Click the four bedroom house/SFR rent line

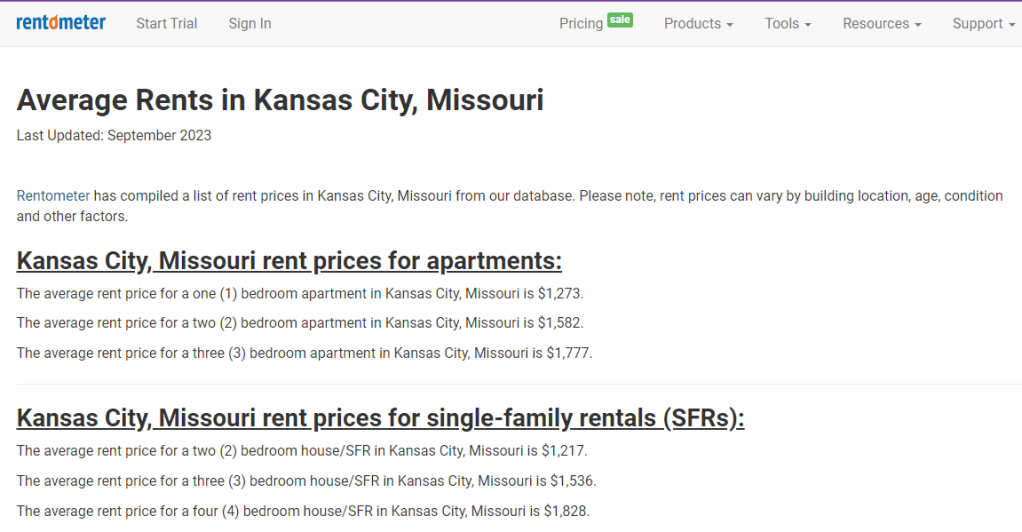[x=303, y=511]
